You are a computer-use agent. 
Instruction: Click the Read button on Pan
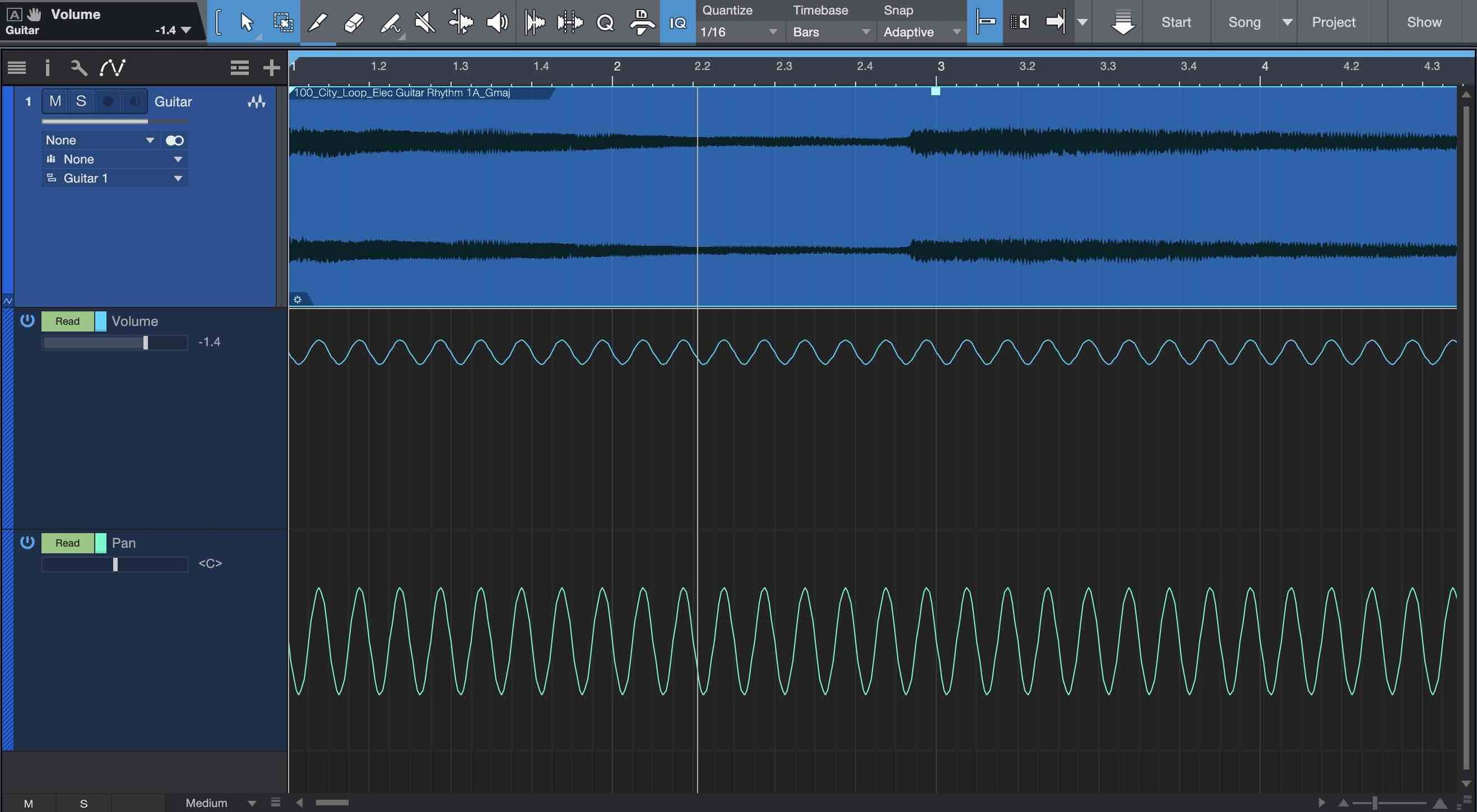pyautogui.click(x=67, y=543)
